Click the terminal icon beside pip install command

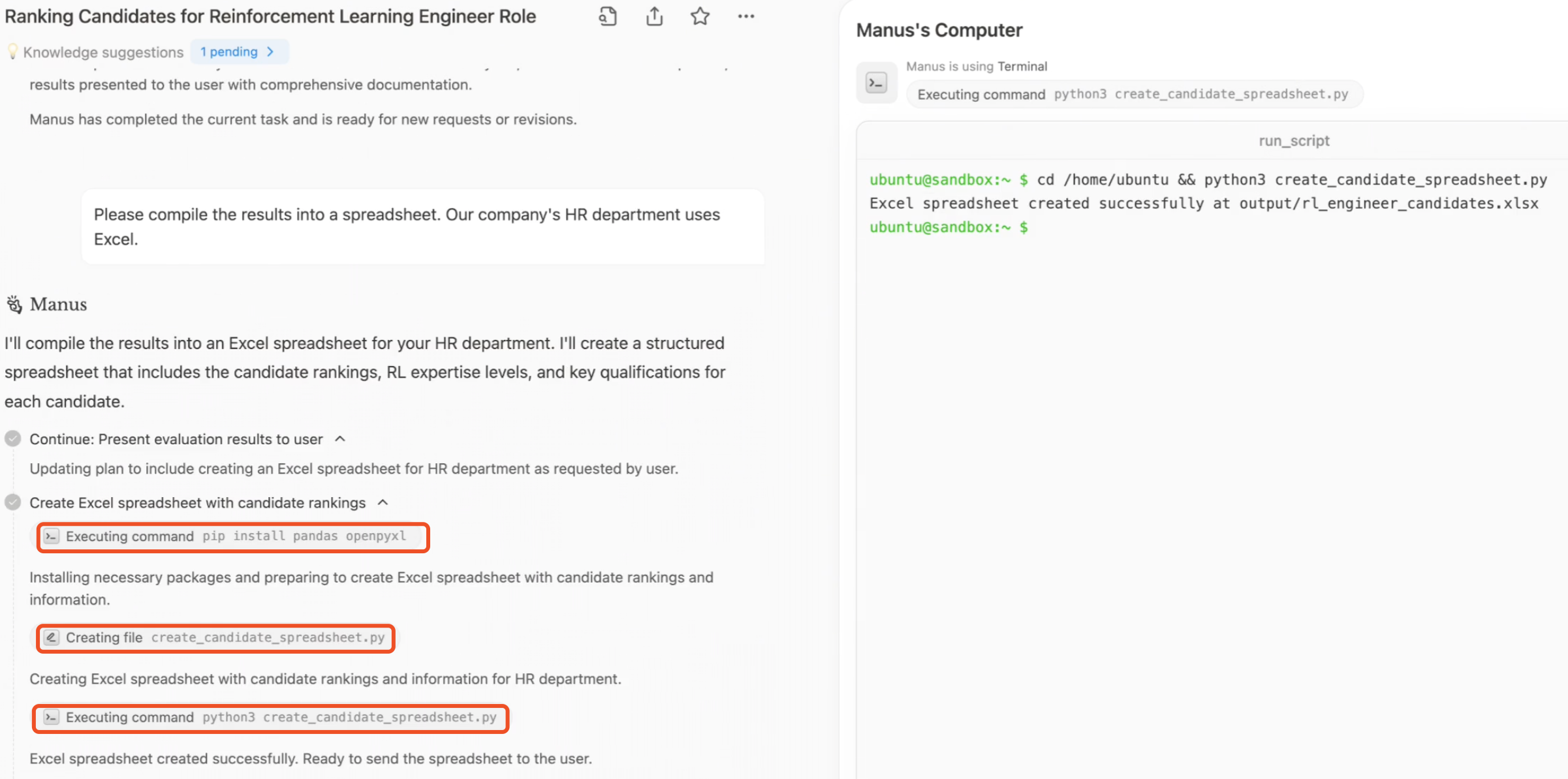52,536
